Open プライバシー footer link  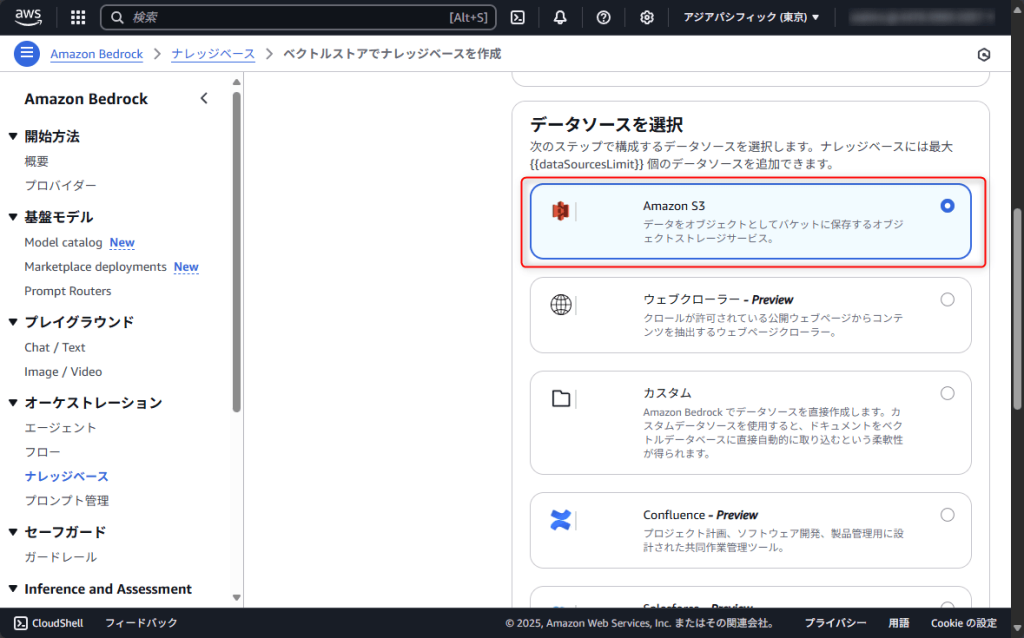point(835,623)
